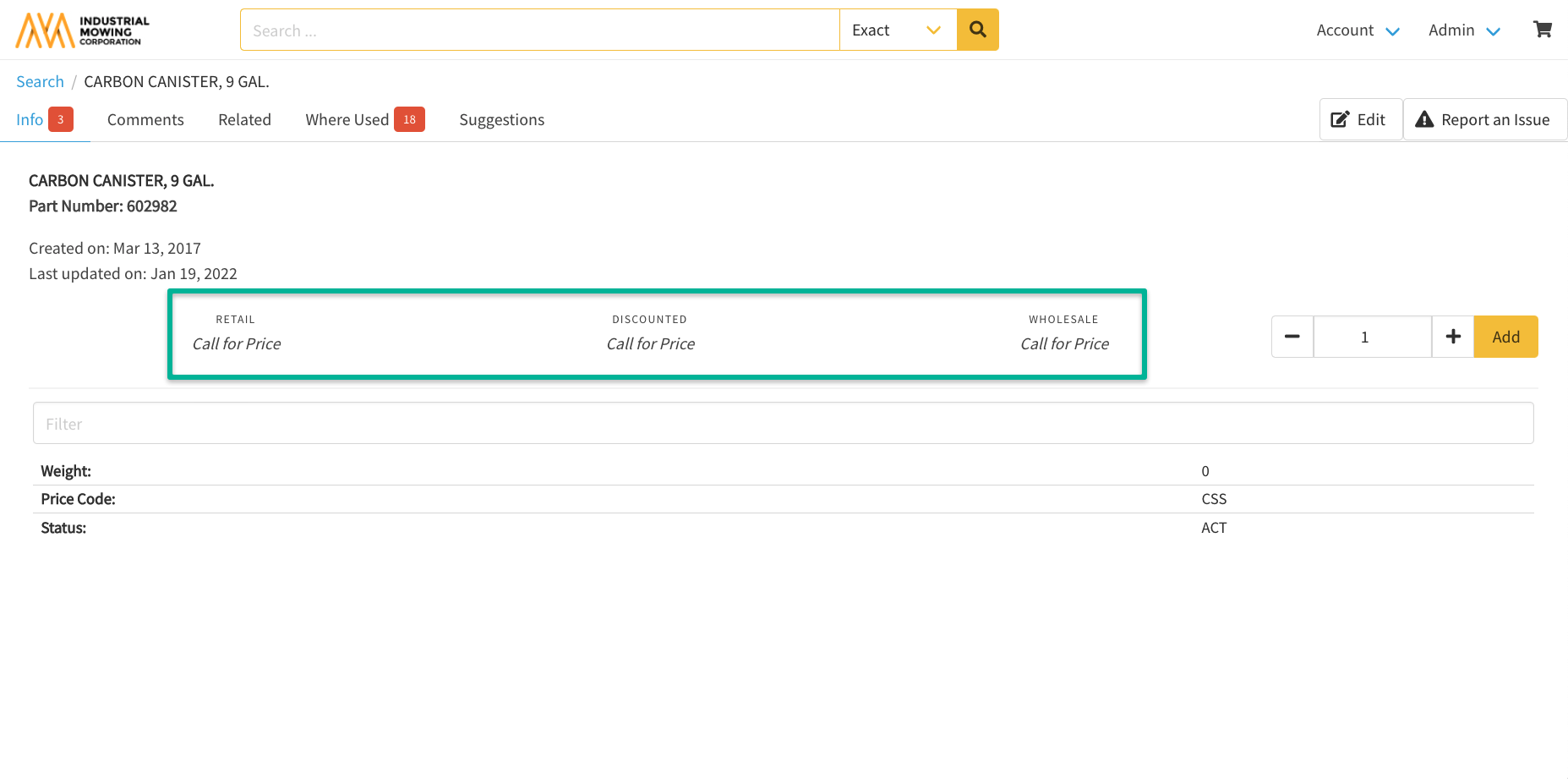This screenshot has height=779, width=1568.
Task: Open the Admin dropdown menu
Action: 1463,30
